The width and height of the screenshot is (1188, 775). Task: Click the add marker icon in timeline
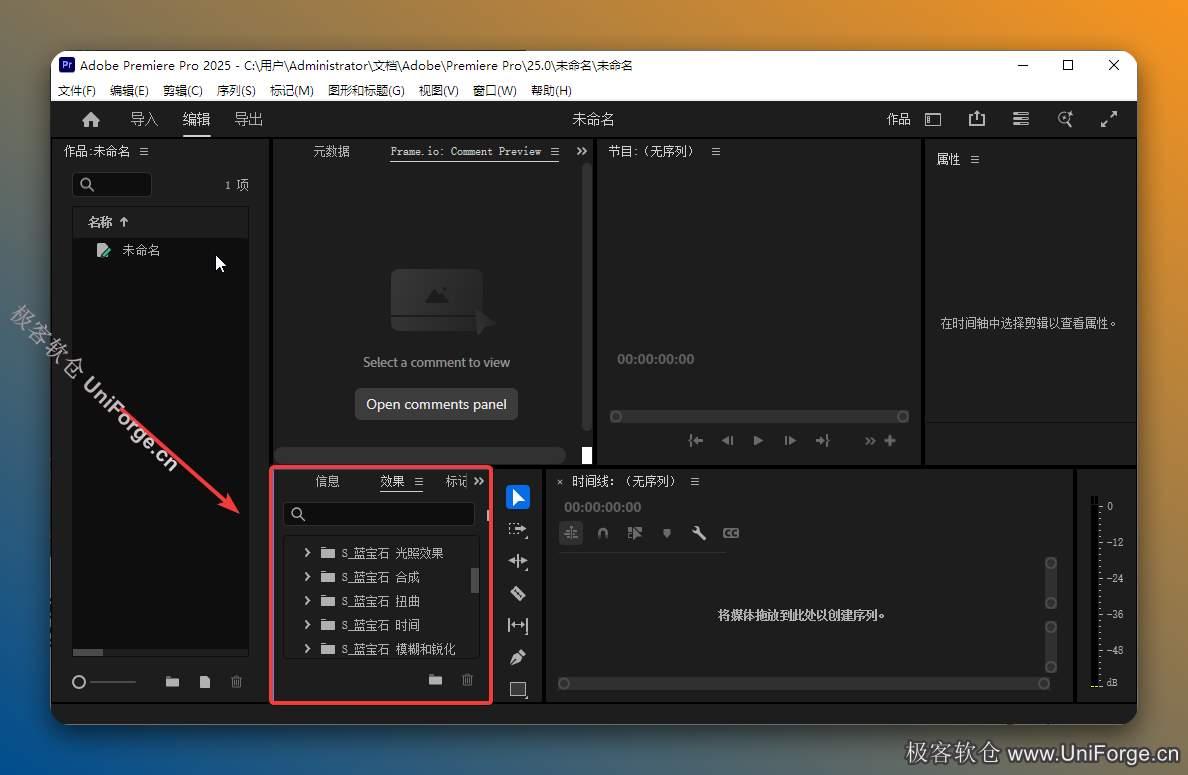click(x=667, y=533)
